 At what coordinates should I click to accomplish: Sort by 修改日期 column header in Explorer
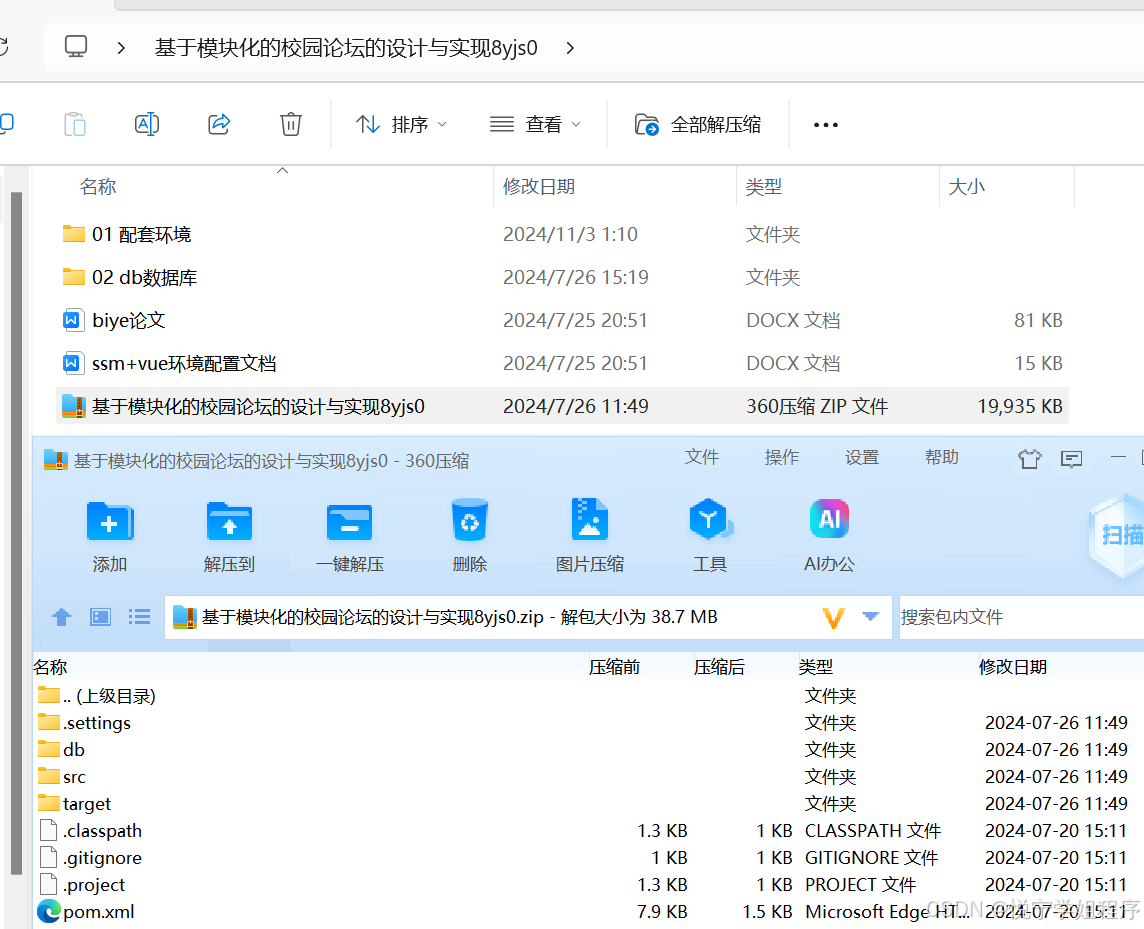point(538,187)
